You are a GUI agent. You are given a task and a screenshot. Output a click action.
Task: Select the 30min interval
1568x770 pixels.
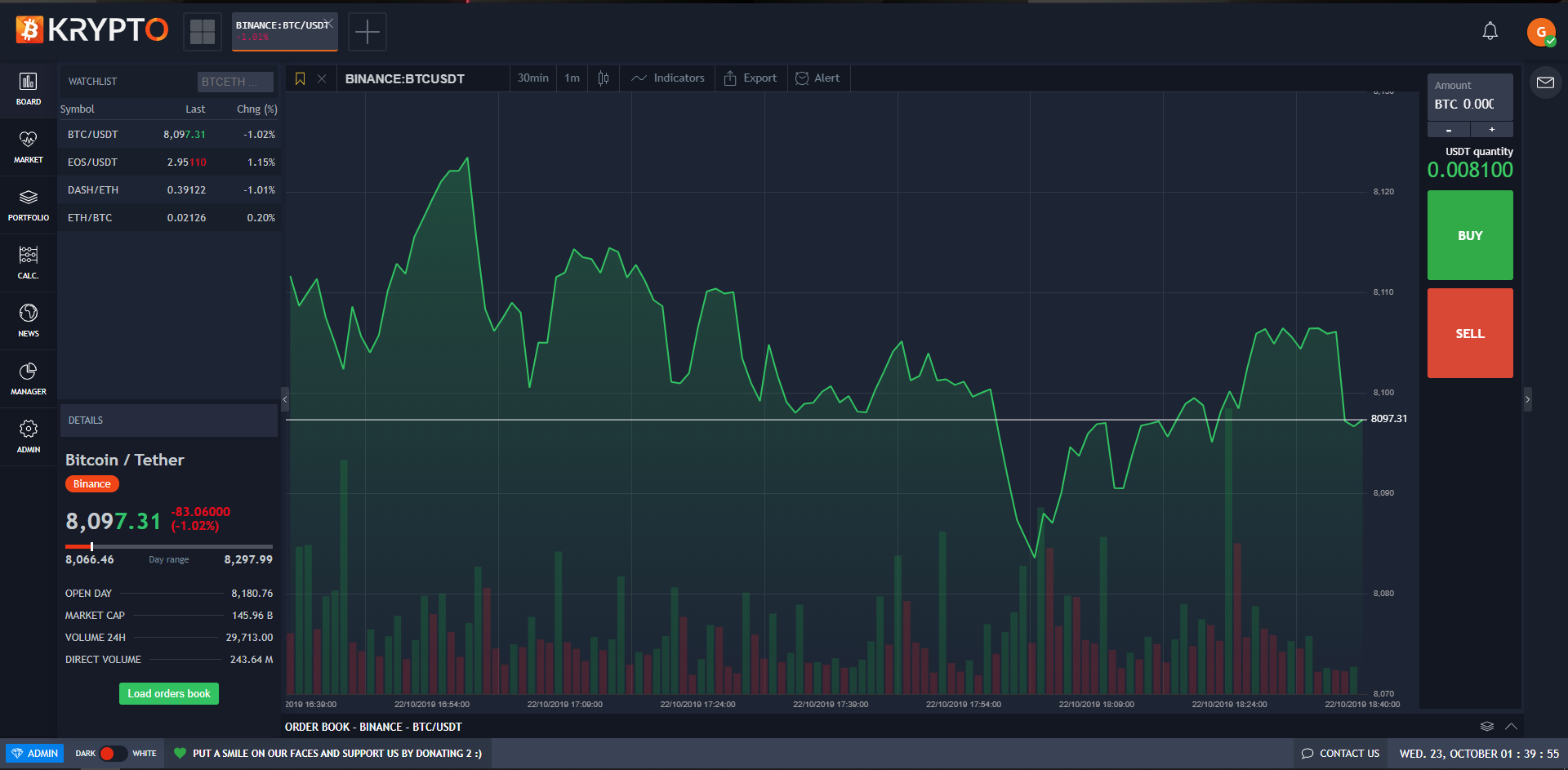[533, 78]
